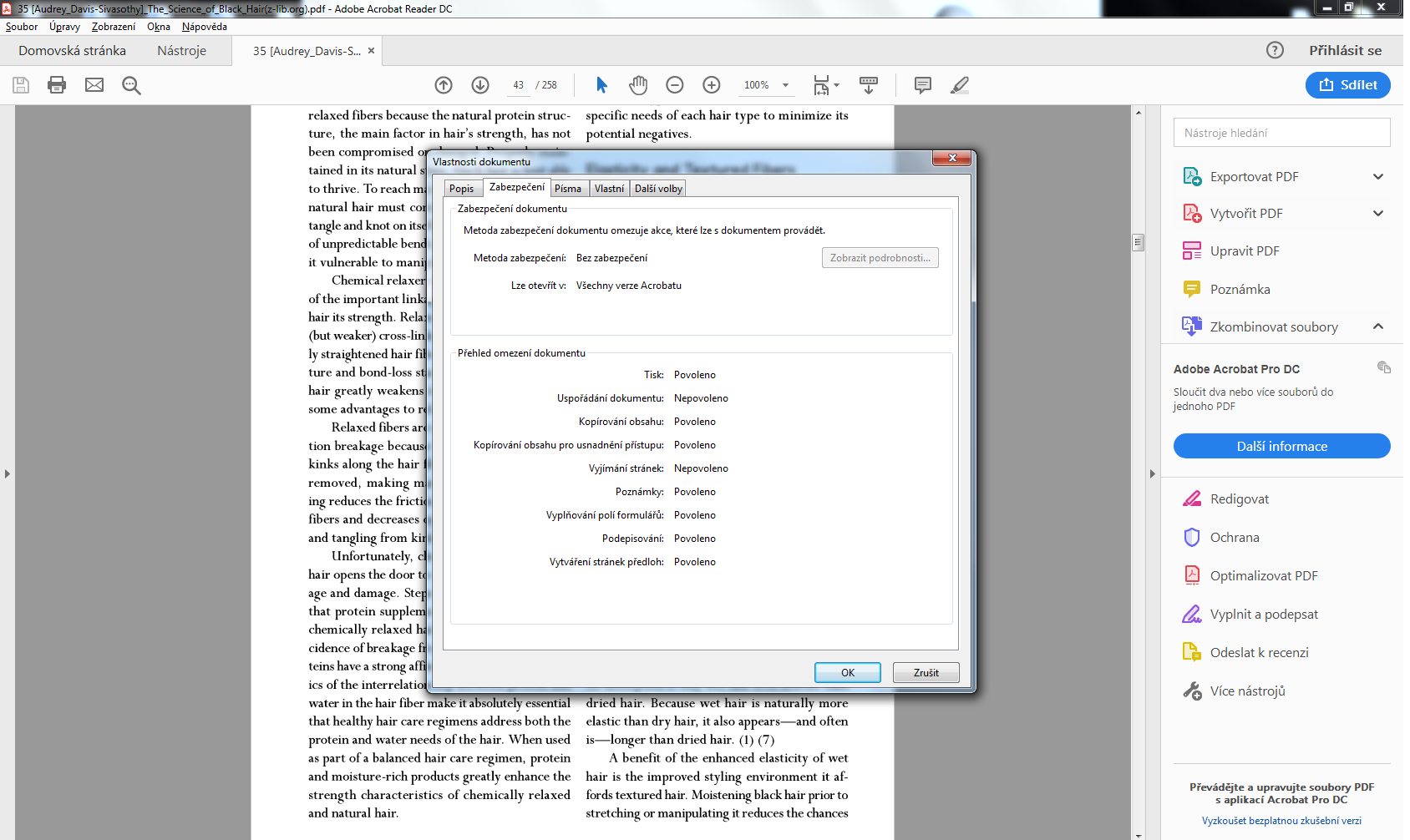This screenshot has height=840, width=1410.
Task: Click Zrušit to cancel the dialog
Action: 926,673
